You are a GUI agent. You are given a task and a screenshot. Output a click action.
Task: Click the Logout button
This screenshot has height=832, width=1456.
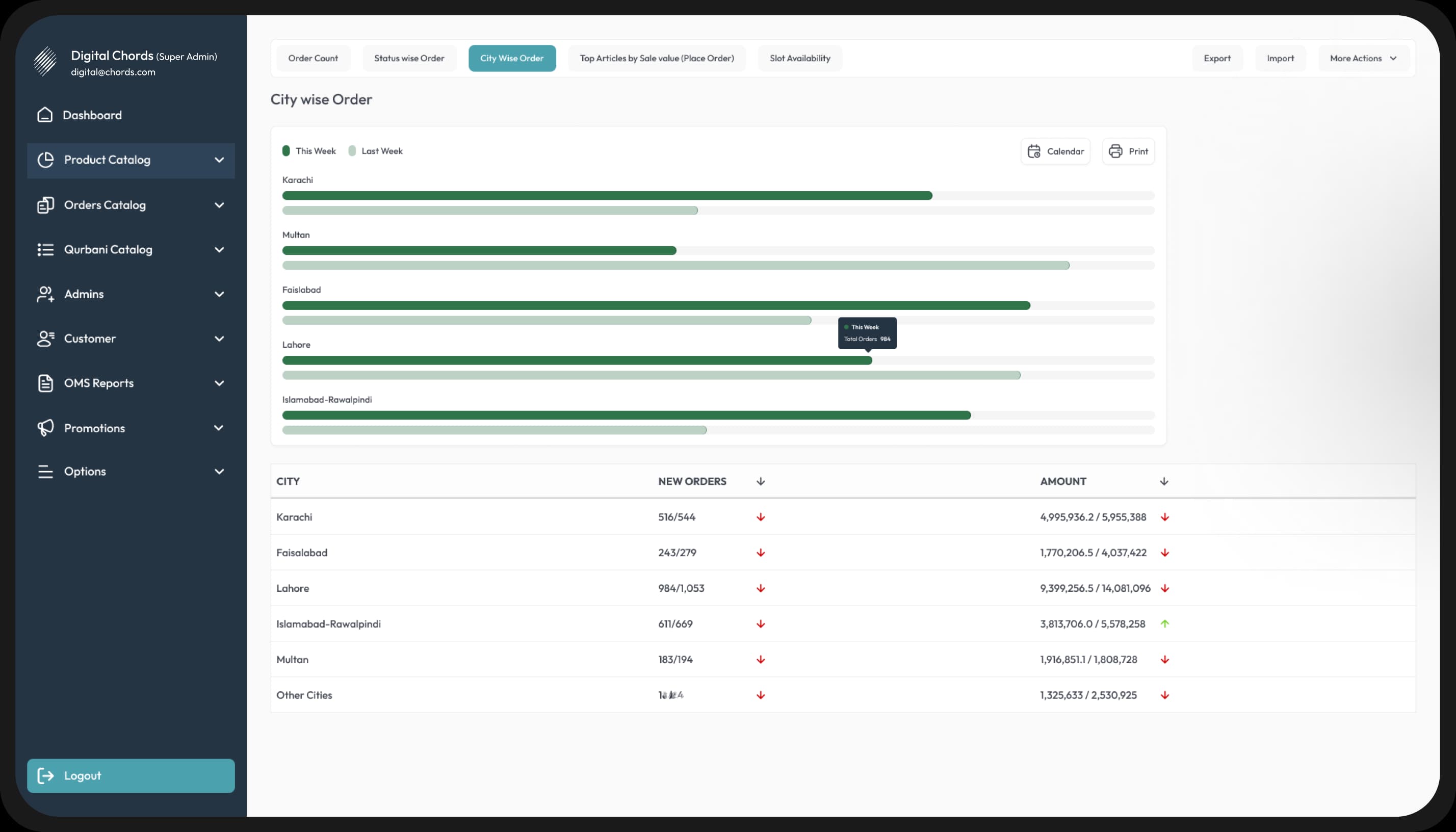(131, 775)
